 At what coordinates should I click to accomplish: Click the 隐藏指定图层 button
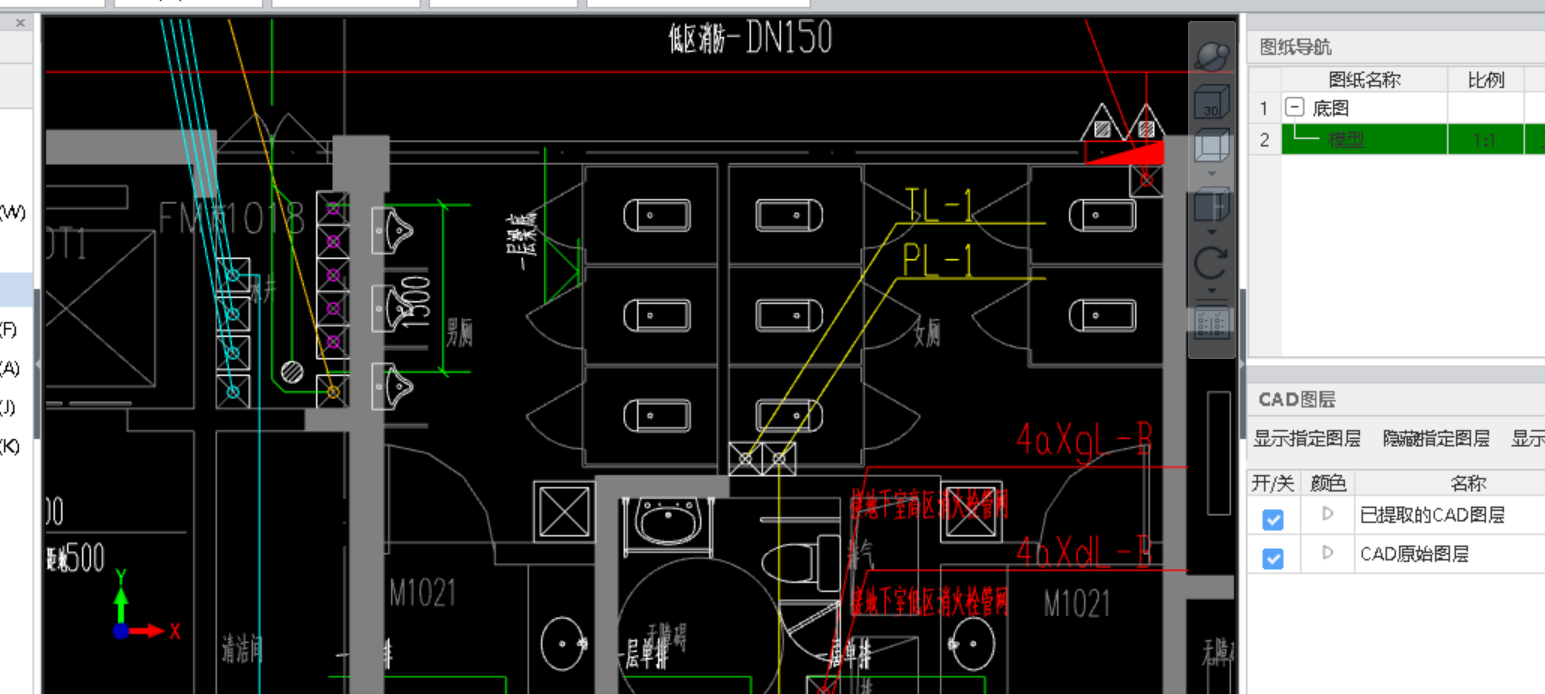coord(1436,438)
